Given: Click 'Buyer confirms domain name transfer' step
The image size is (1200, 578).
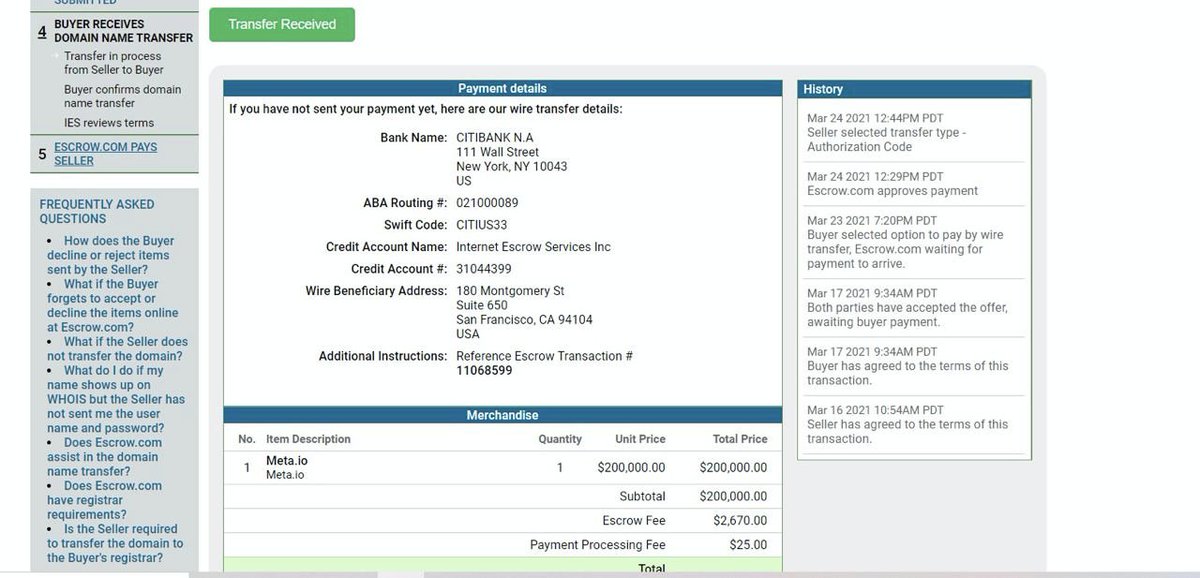Looking at the screenshot, I should [x=123, y=96].
